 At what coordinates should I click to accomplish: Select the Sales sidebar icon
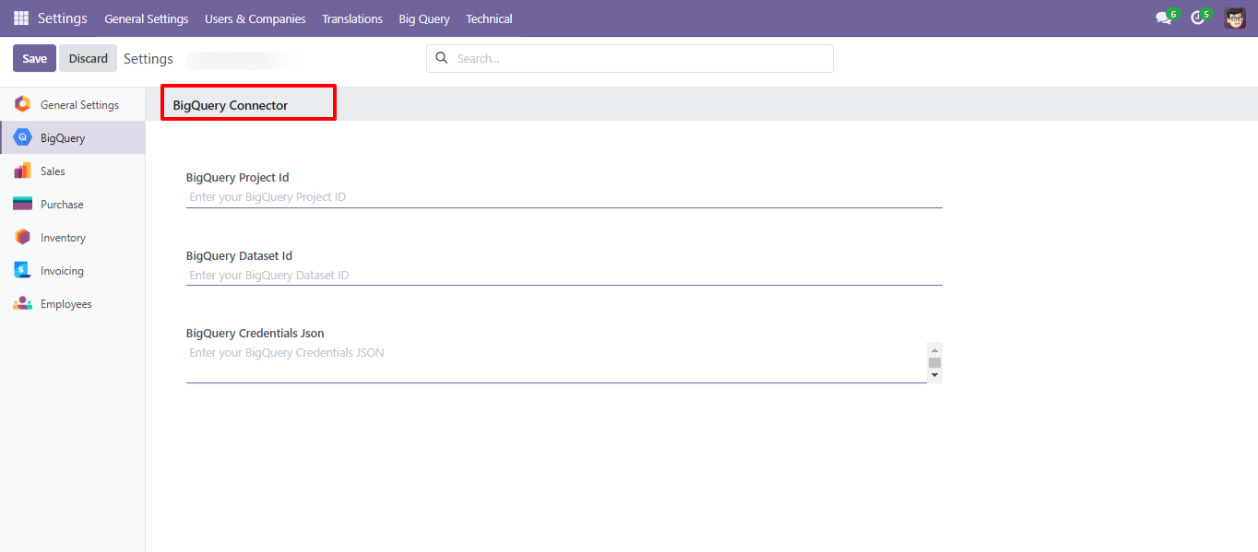(x=22, y=171)
